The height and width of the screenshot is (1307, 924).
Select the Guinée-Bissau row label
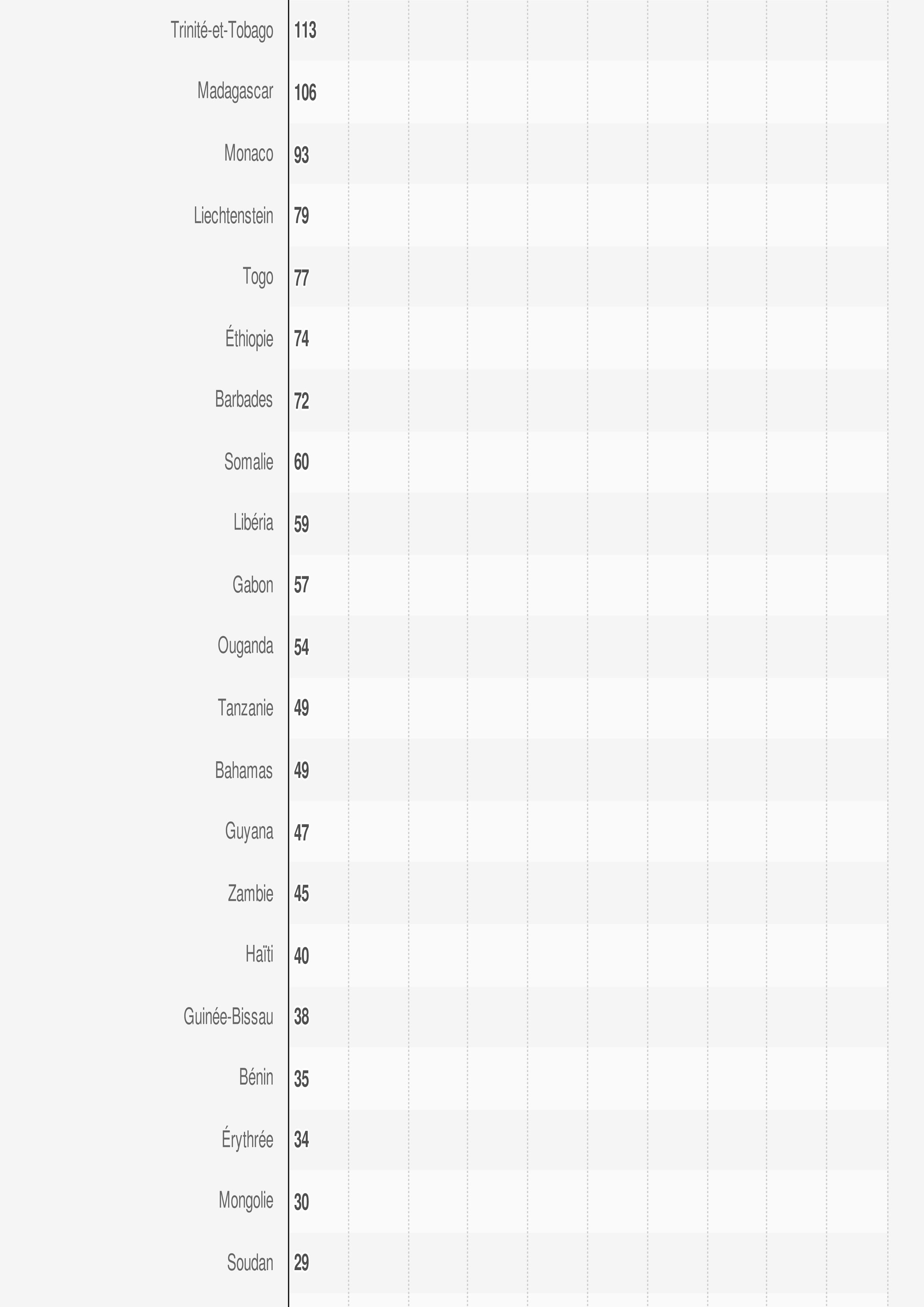pyautogui.click(x=228, y=1017)
